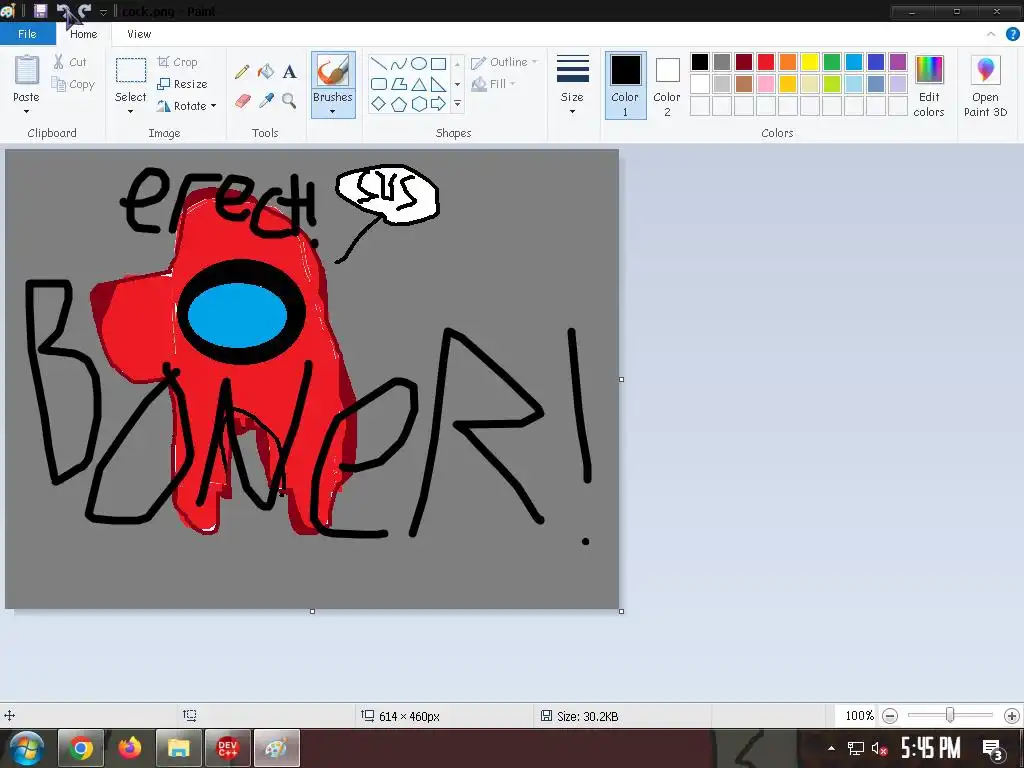1024x768 pixels.
Task: Pick the Right arrow shape
Action: tap(439, 104)
